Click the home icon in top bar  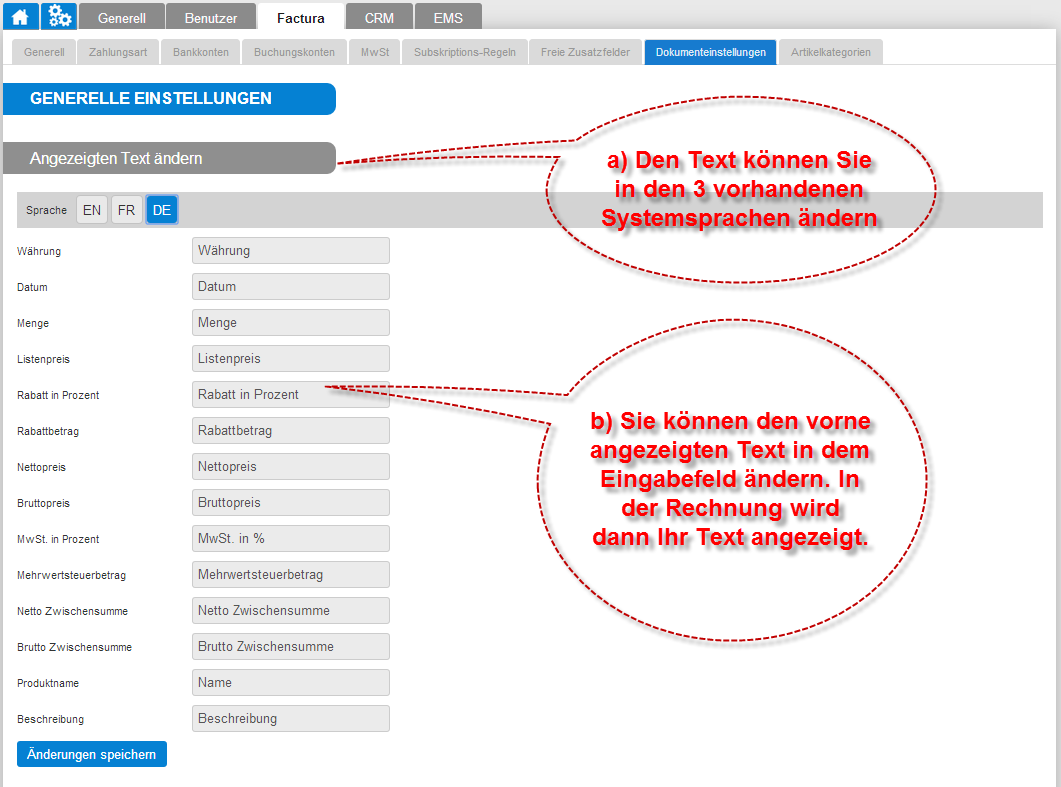coord(20,16)
